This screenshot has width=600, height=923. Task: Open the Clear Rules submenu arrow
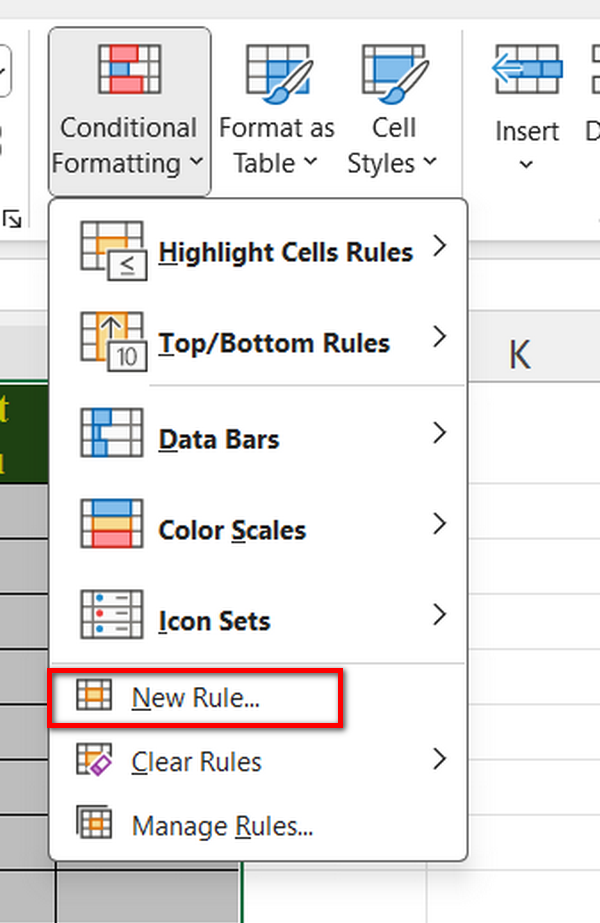[x=438, y=760]
